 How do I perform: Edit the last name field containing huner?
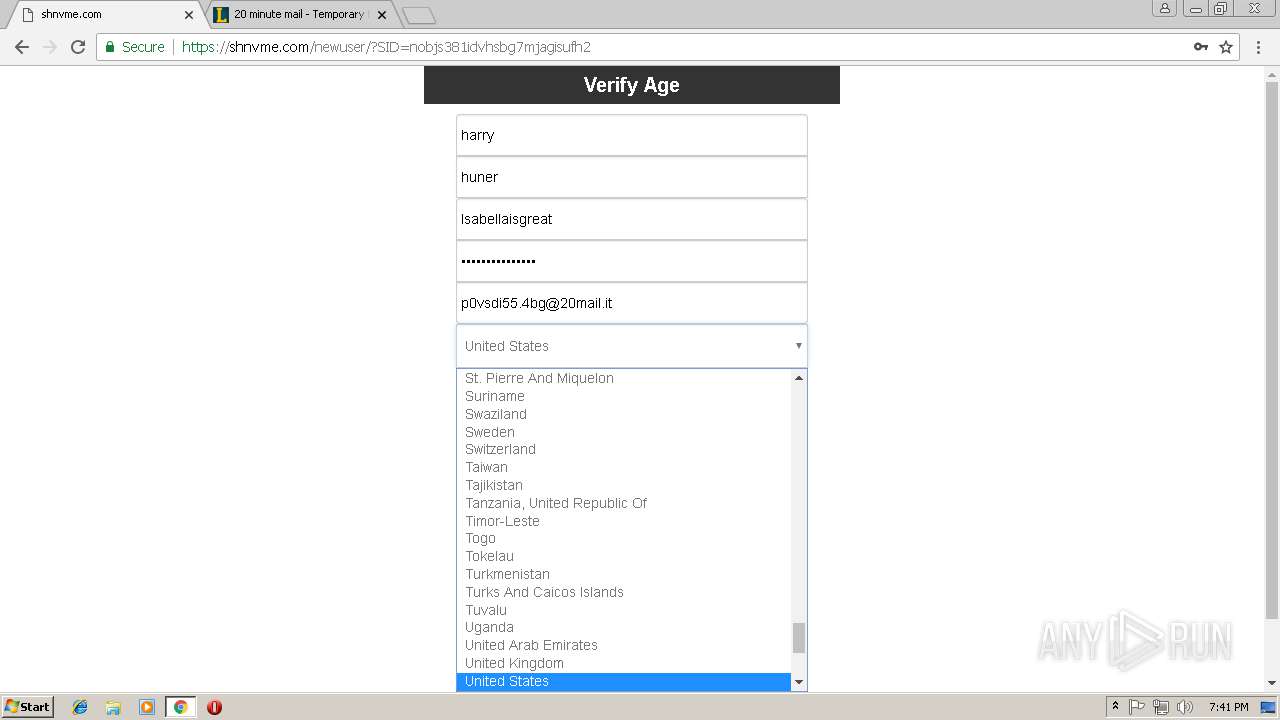tap(632, 177)
